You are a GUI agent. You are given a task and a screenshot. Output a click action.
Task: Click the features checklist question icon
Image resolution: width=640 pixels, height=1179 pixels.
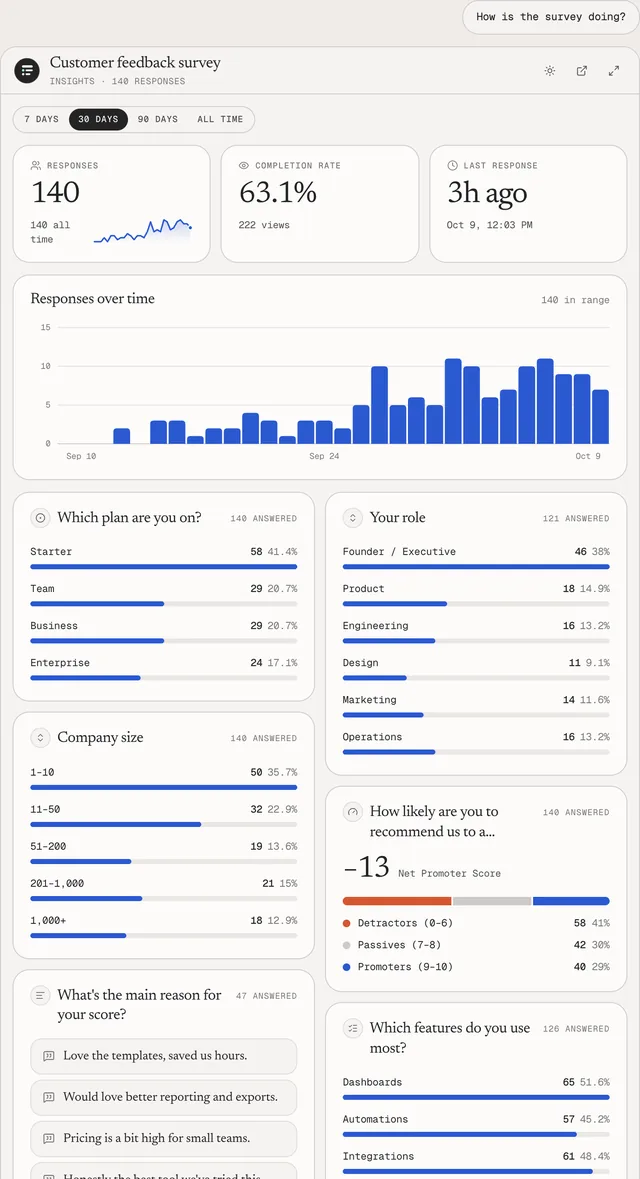(x=353, y=1028)
